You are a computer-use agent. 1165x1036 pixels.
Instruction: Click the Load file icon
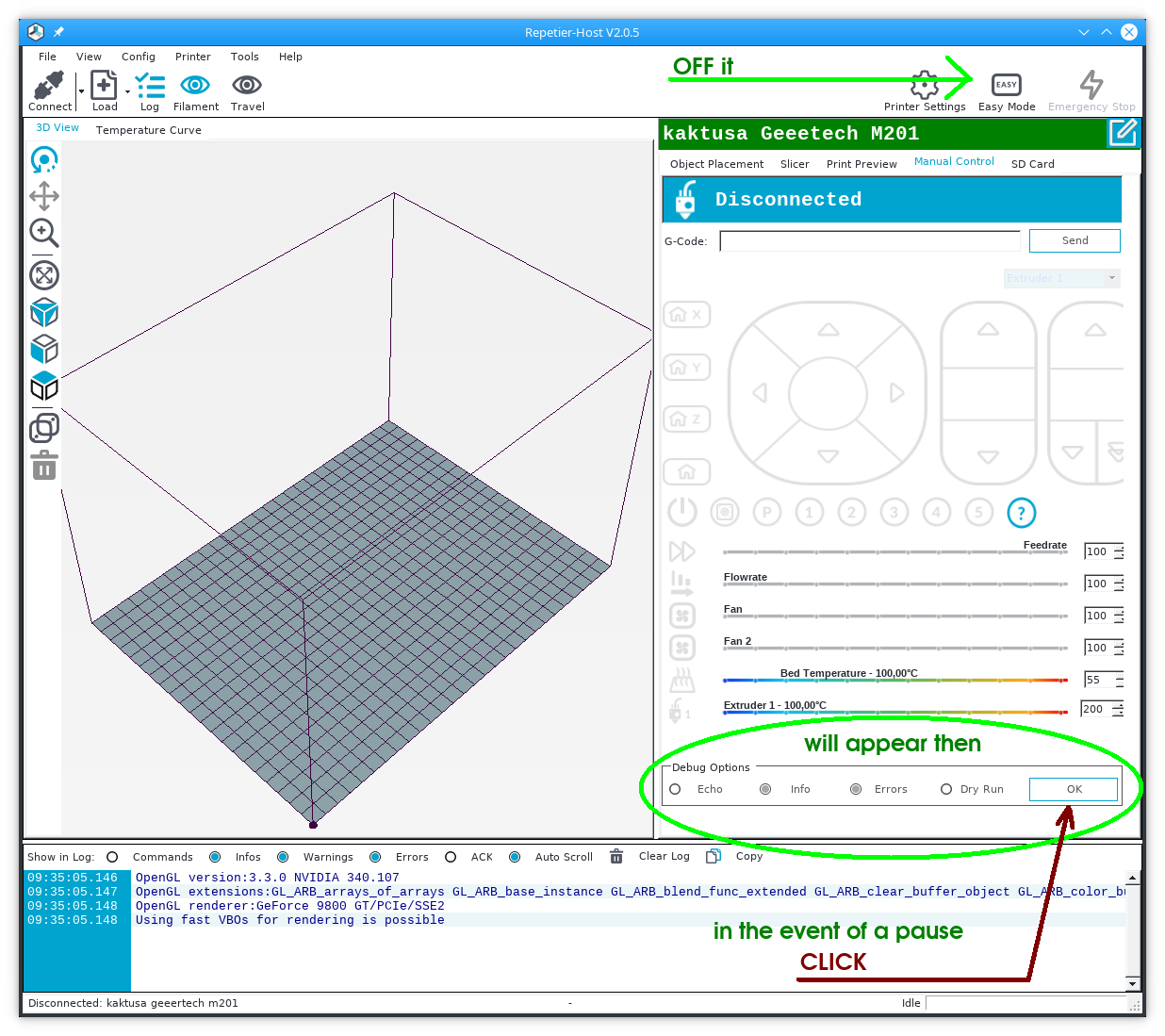click(x=104, y=85)
